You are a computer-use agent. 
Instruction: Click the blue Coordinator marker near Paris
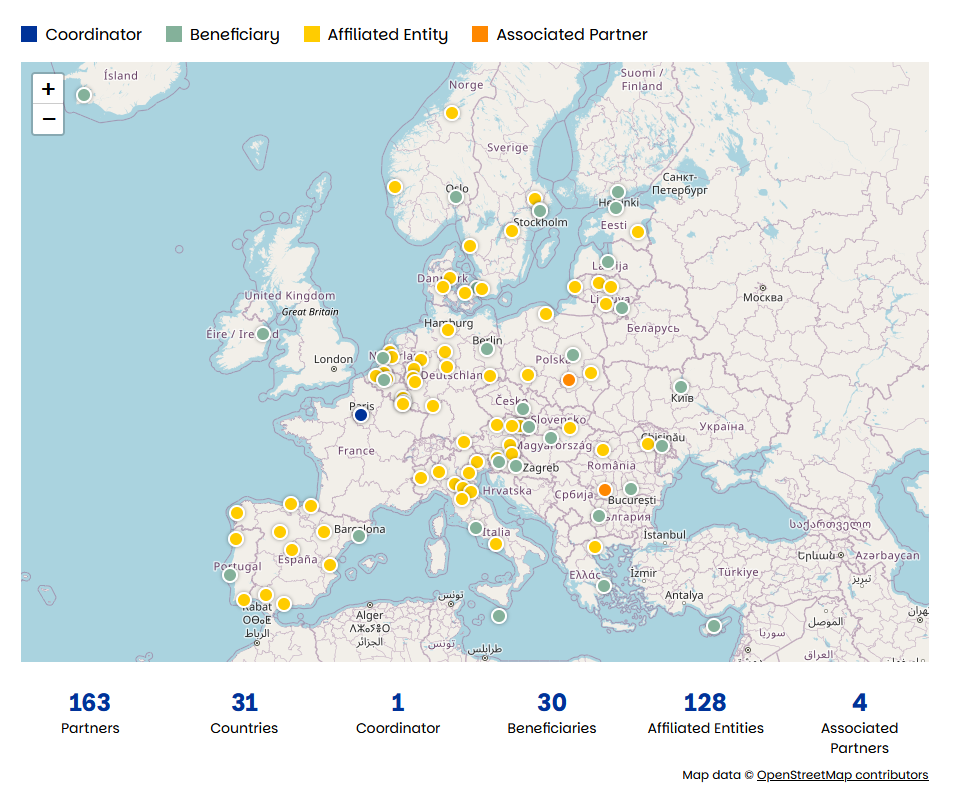pos(360,412)
